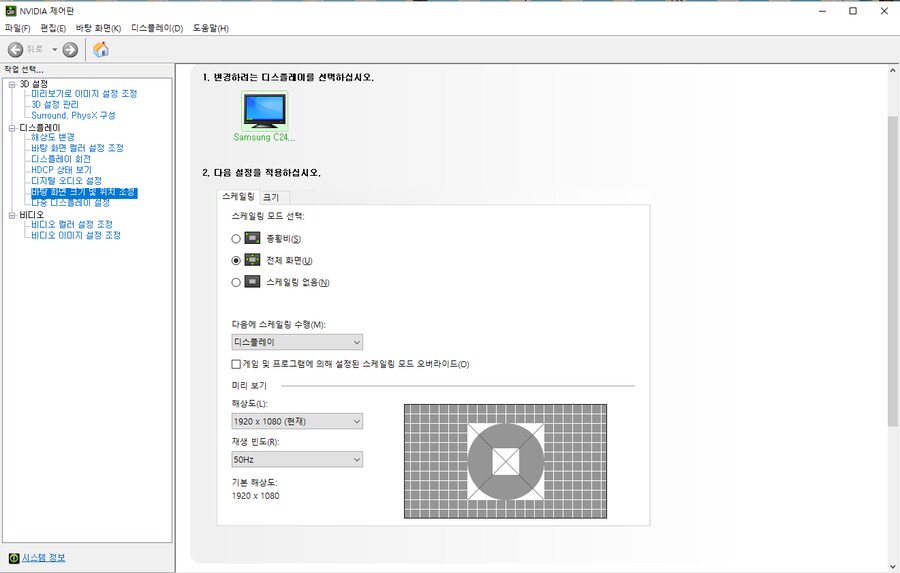The image size is (900, 573).
Task: Click the 스케일링 없음 mode icon
Action: (x=252, y=282)
